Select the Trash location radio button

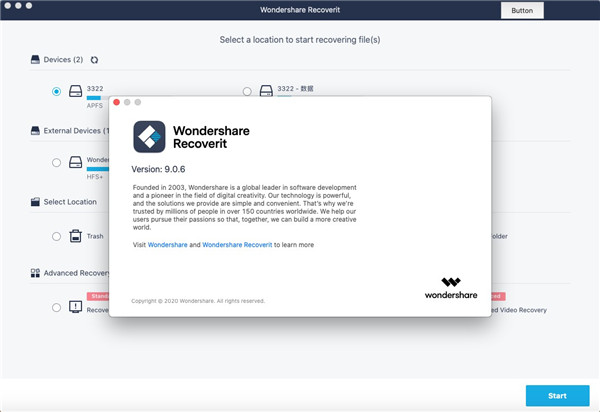56,236
